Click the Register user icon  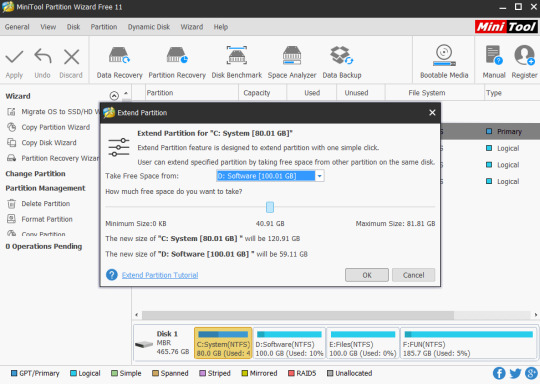coord(524,55)
